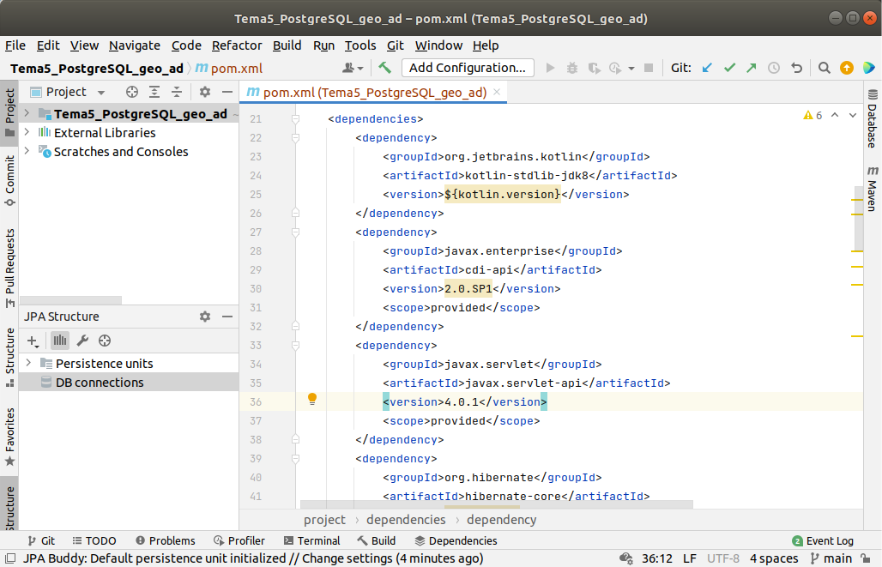This screenshot has width=882, height=567.
Task: Open the Profiler tool window
Action: point(239,541)
